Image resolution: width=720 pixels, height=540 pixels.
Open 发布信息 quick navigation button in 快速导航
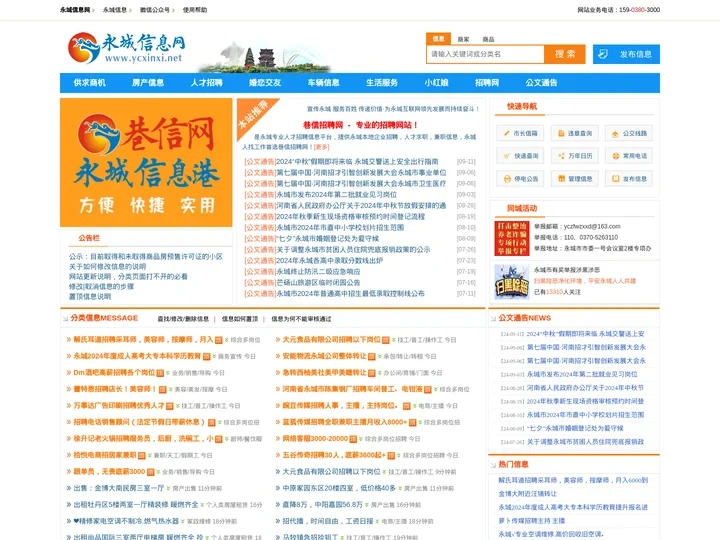pyautogui.click(x=629, y=179)
